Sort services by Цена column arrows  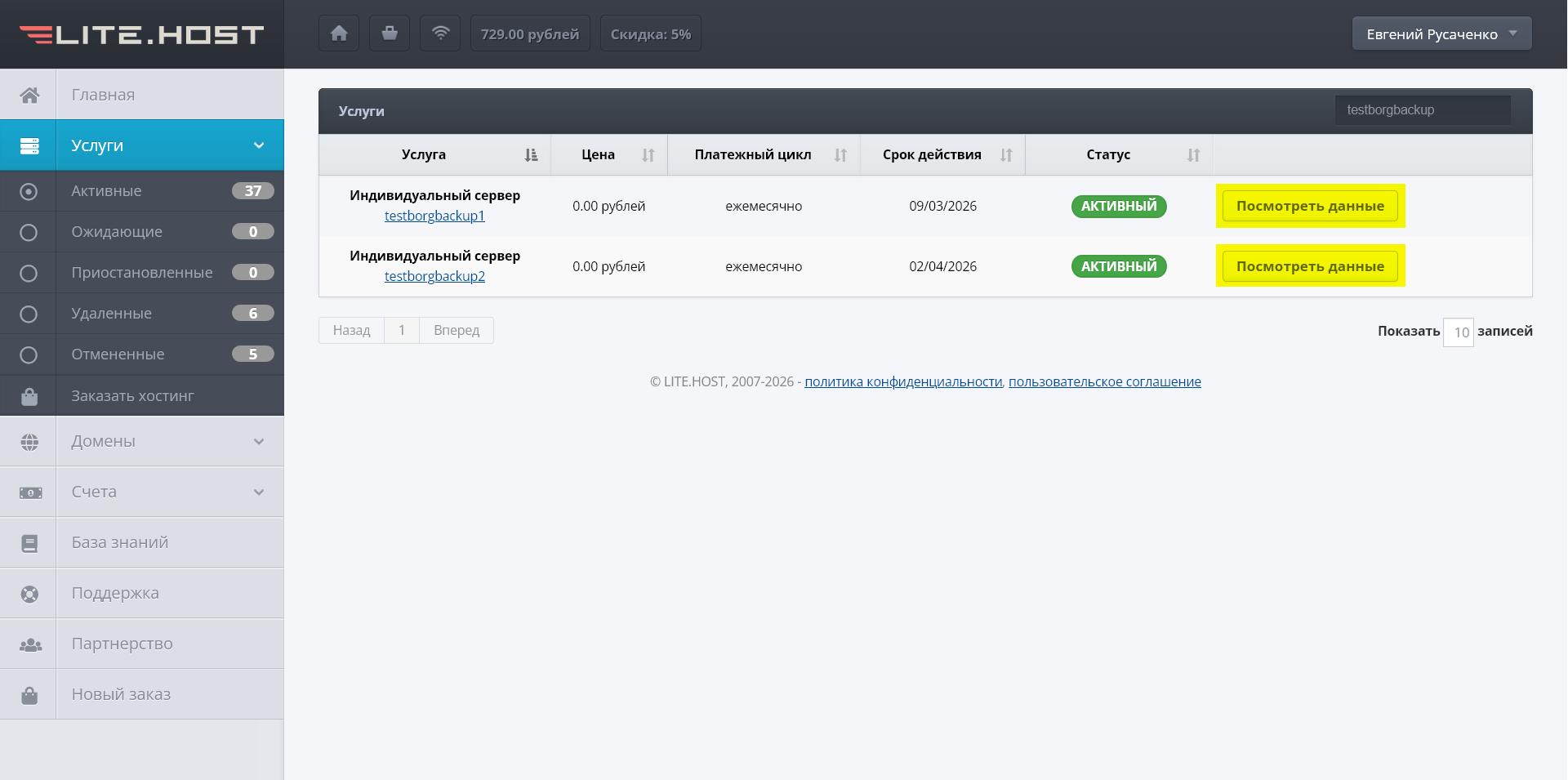pyautogui.click(x=648, y=155)
